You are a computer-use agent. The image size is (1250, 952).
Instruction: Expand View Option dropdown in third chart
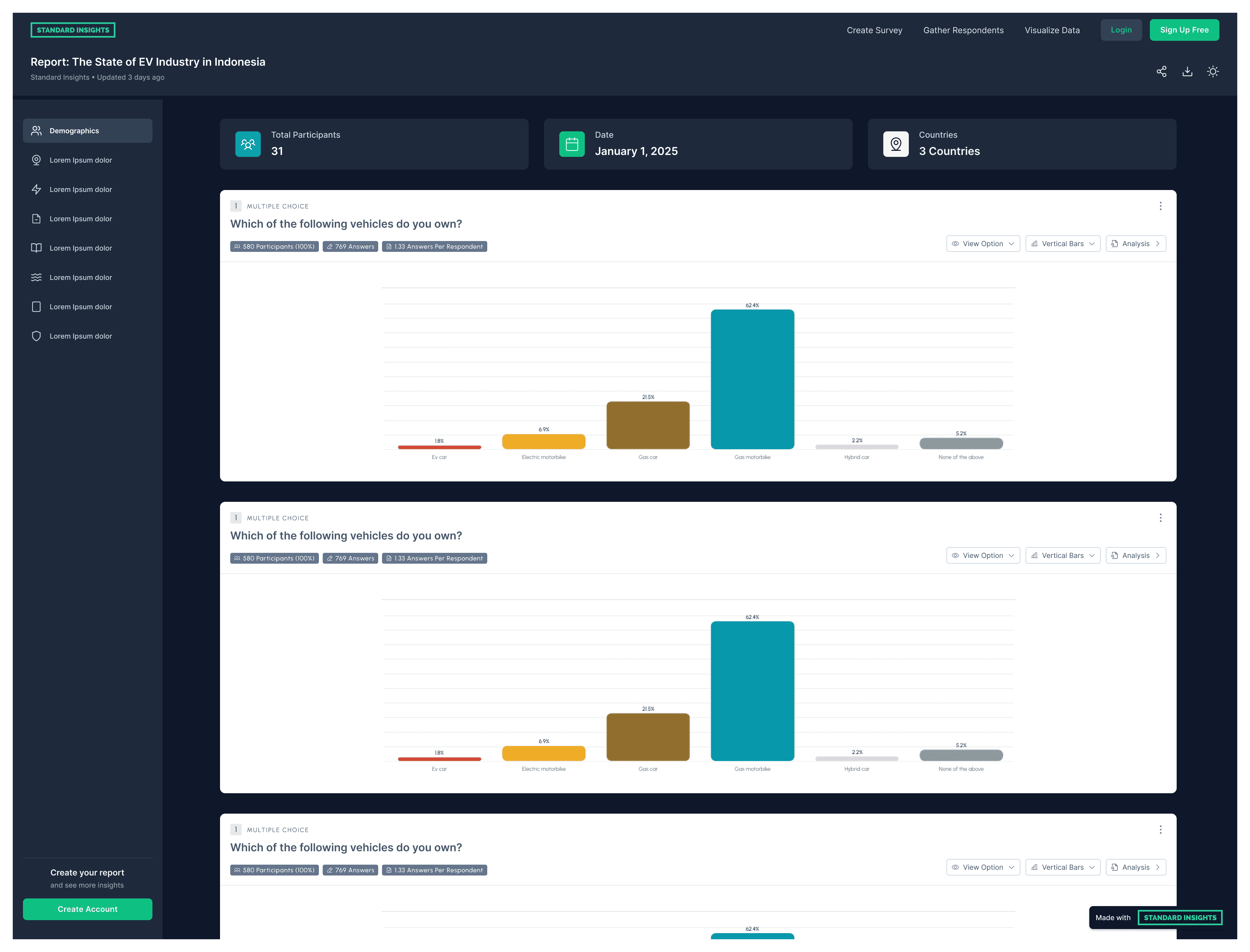click(982, 867)
